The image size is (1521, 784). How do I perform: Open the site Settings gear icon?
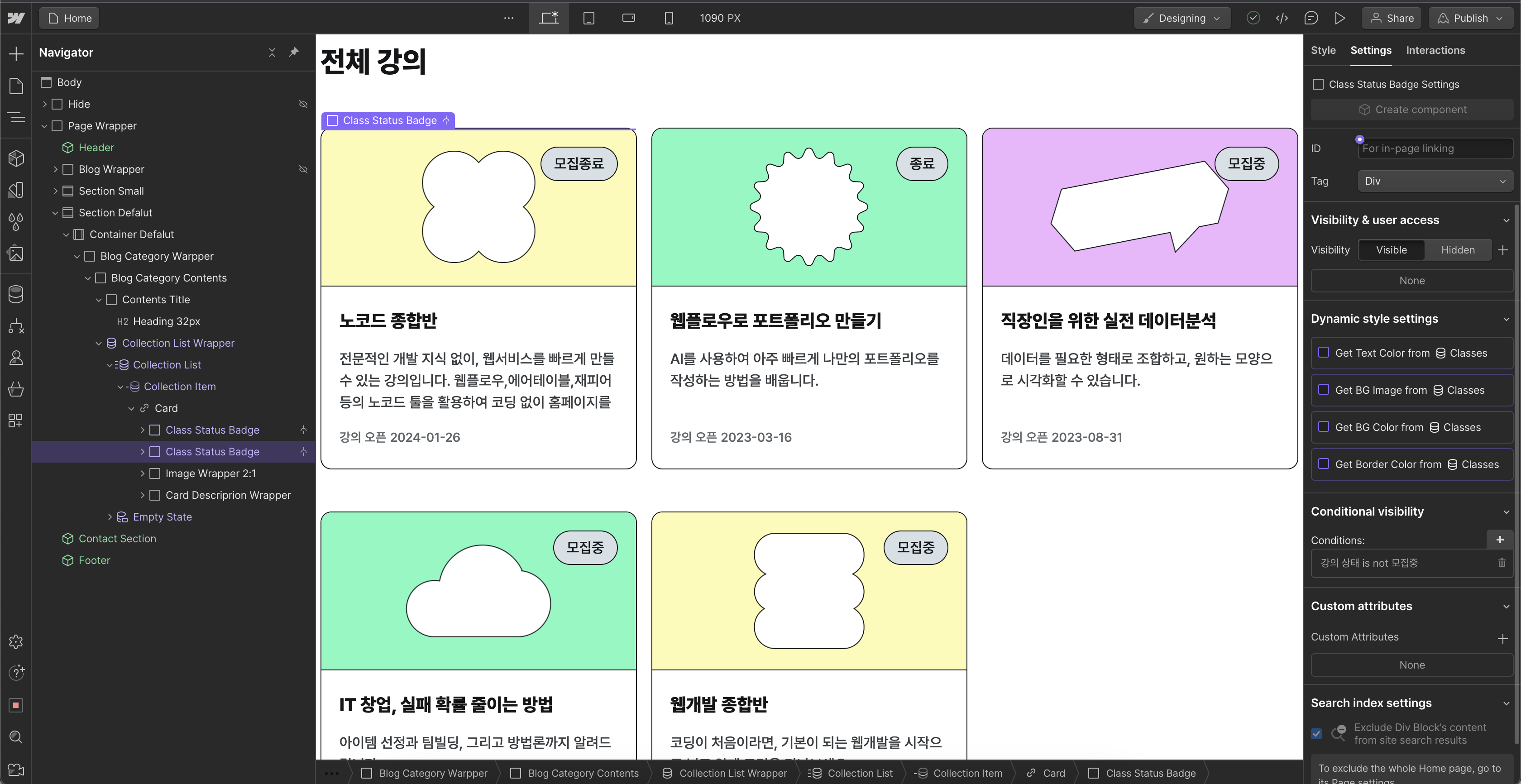click(x=16, y=642)
